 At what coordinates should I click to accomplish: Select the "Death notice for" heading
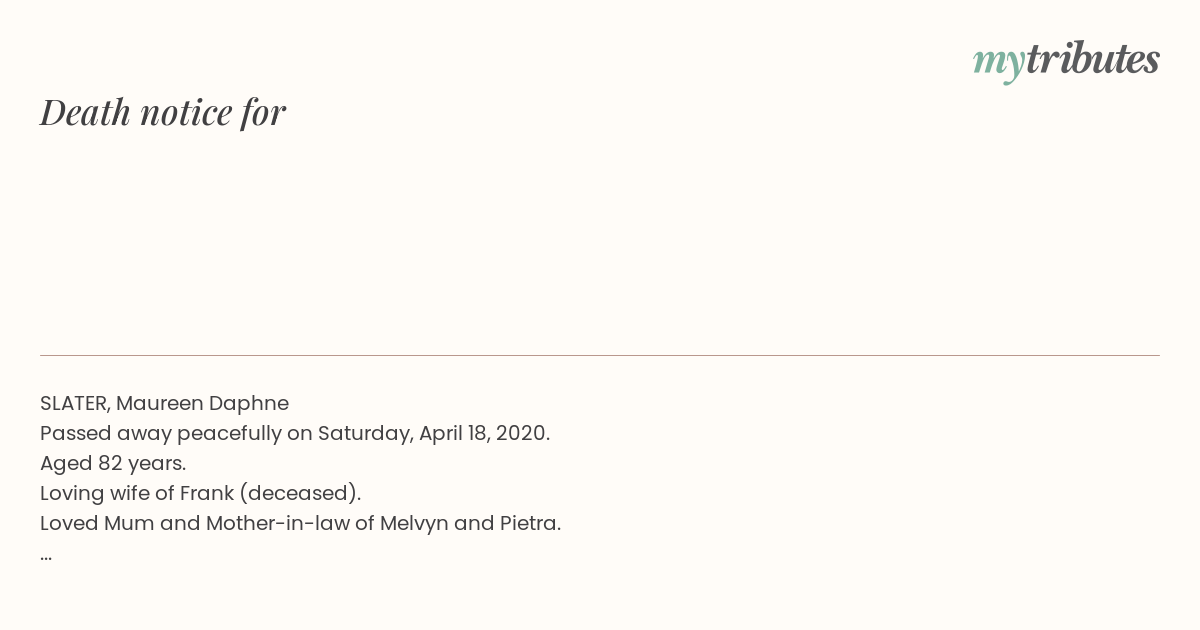[163, 112]
